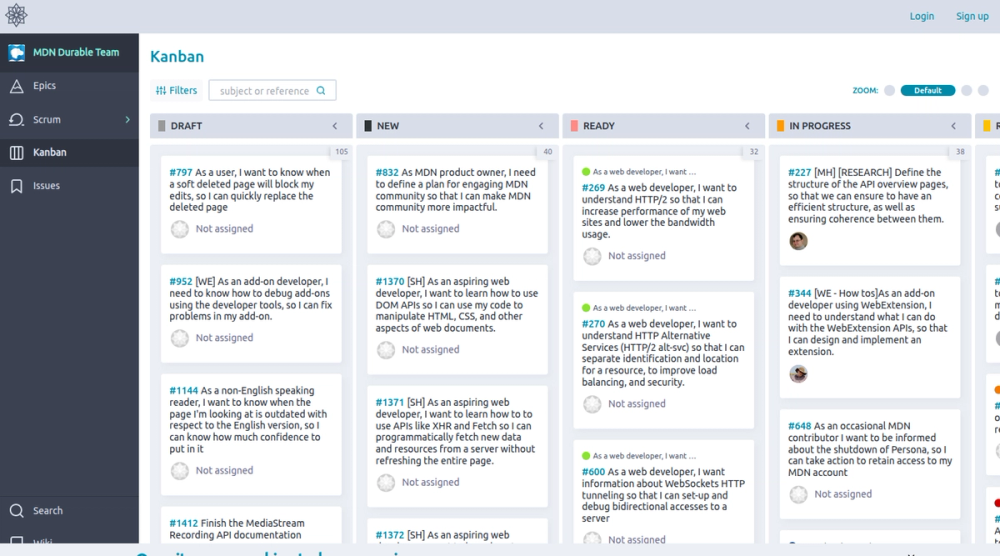
Task: Collapse the NEW column
Action: pos(541,126)
